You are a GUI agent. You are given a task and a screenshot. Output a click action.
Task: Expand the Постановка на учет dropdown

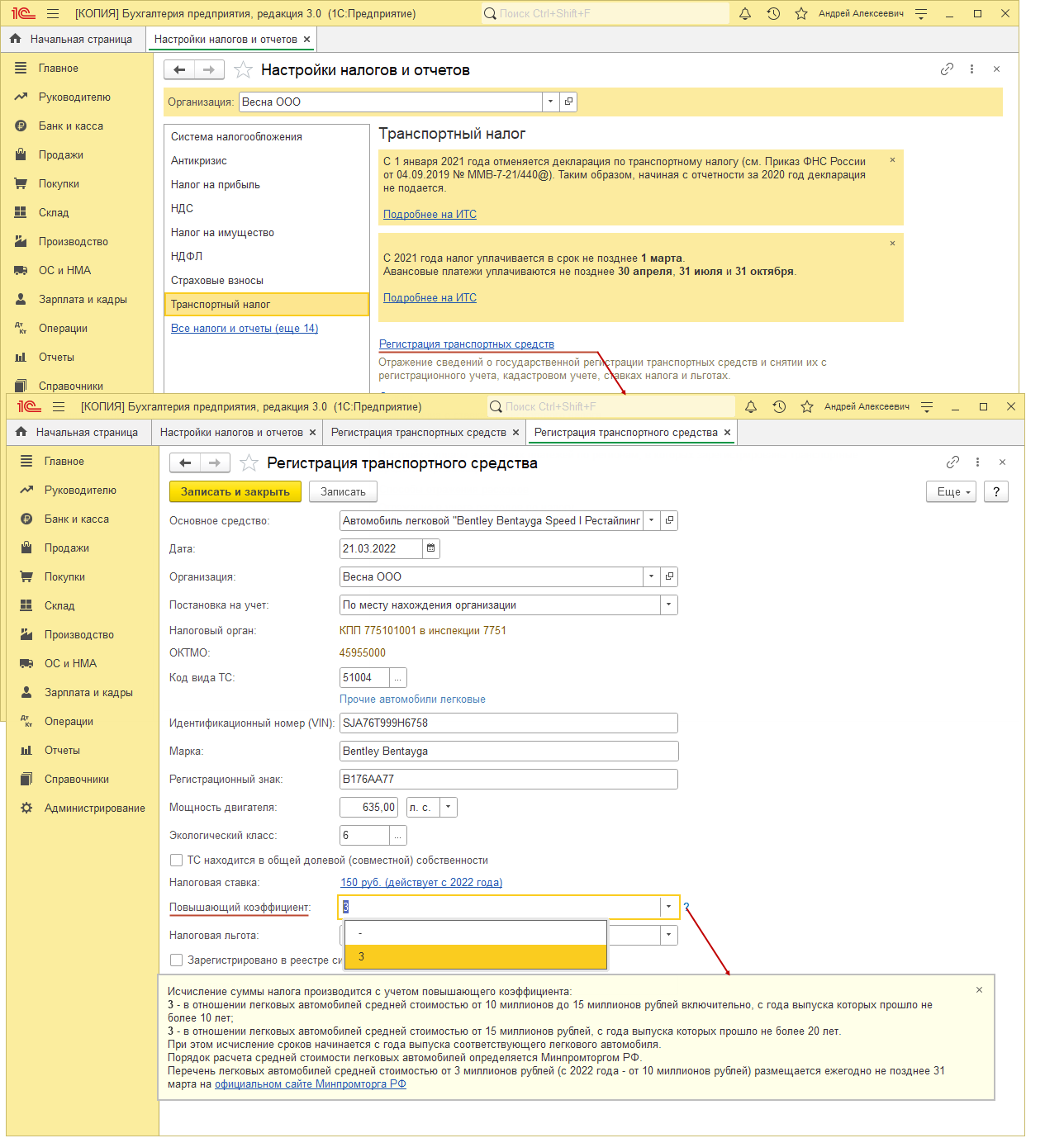tap(669, 605)
